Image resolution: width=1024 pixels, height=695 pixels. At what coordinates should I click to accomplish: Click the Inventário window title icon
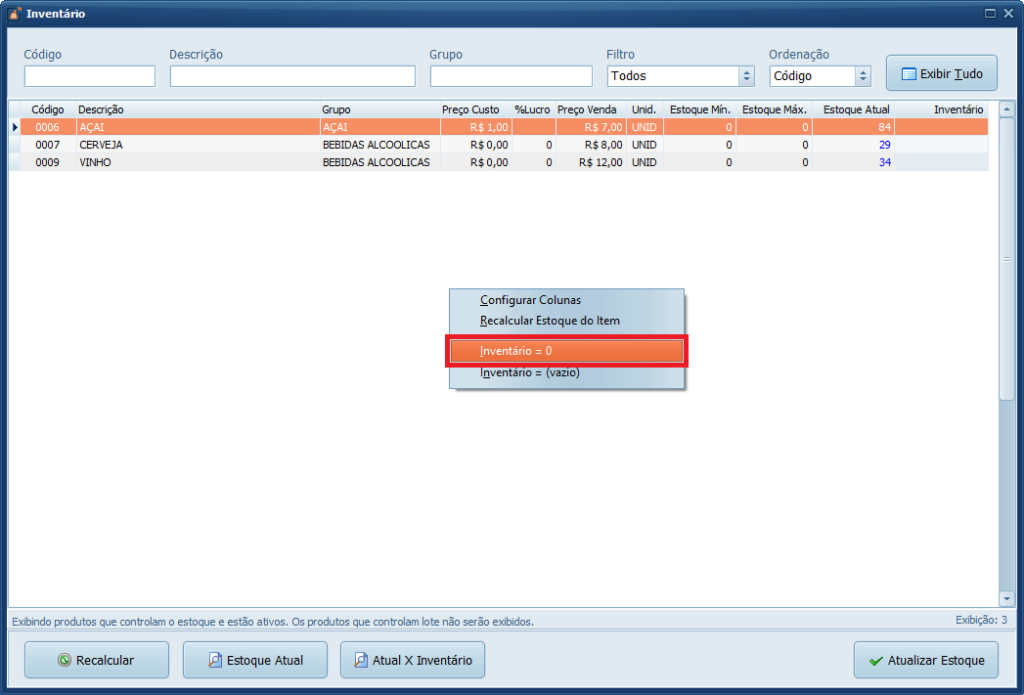[x=14, y=14]
